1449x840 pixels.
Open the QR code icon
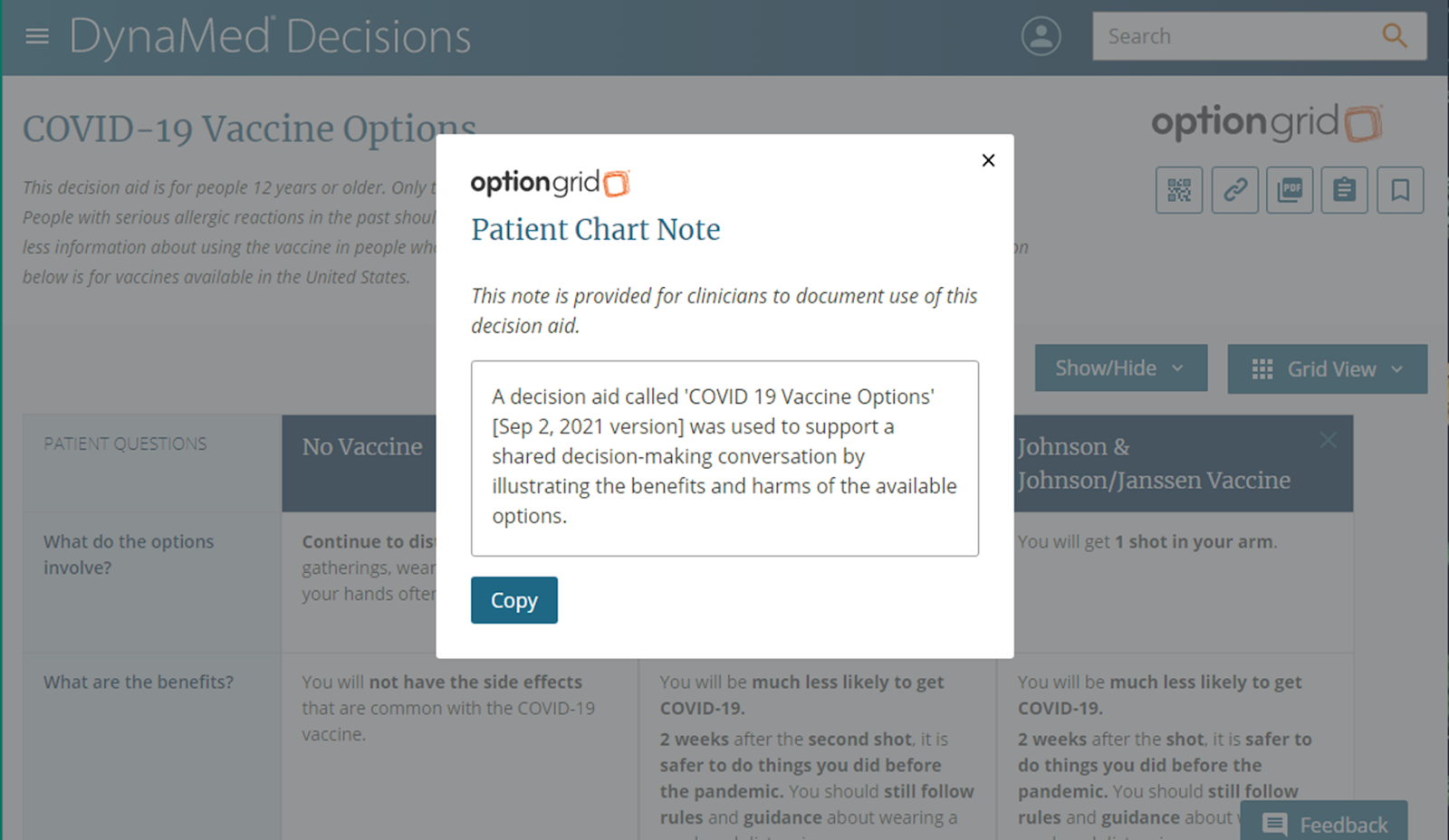coord(1179,190)
